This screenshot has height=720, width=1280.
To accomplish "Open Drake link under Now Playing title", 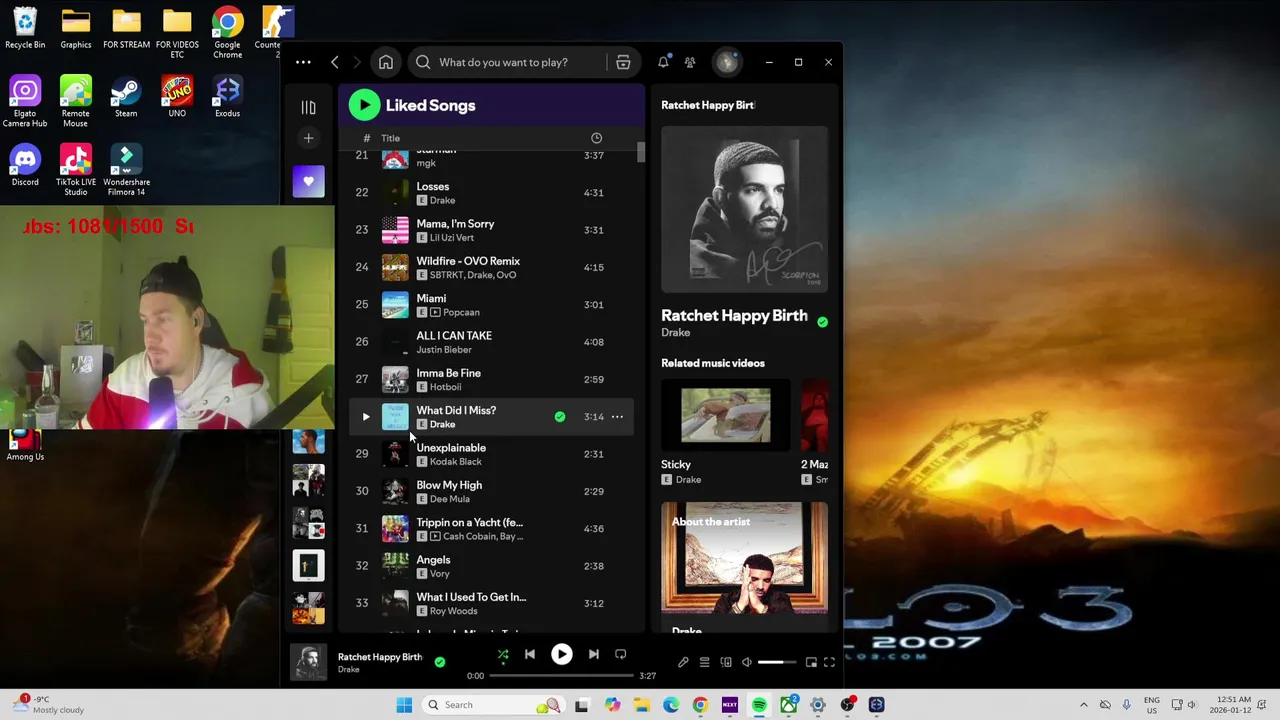I will tap(675, 333).
